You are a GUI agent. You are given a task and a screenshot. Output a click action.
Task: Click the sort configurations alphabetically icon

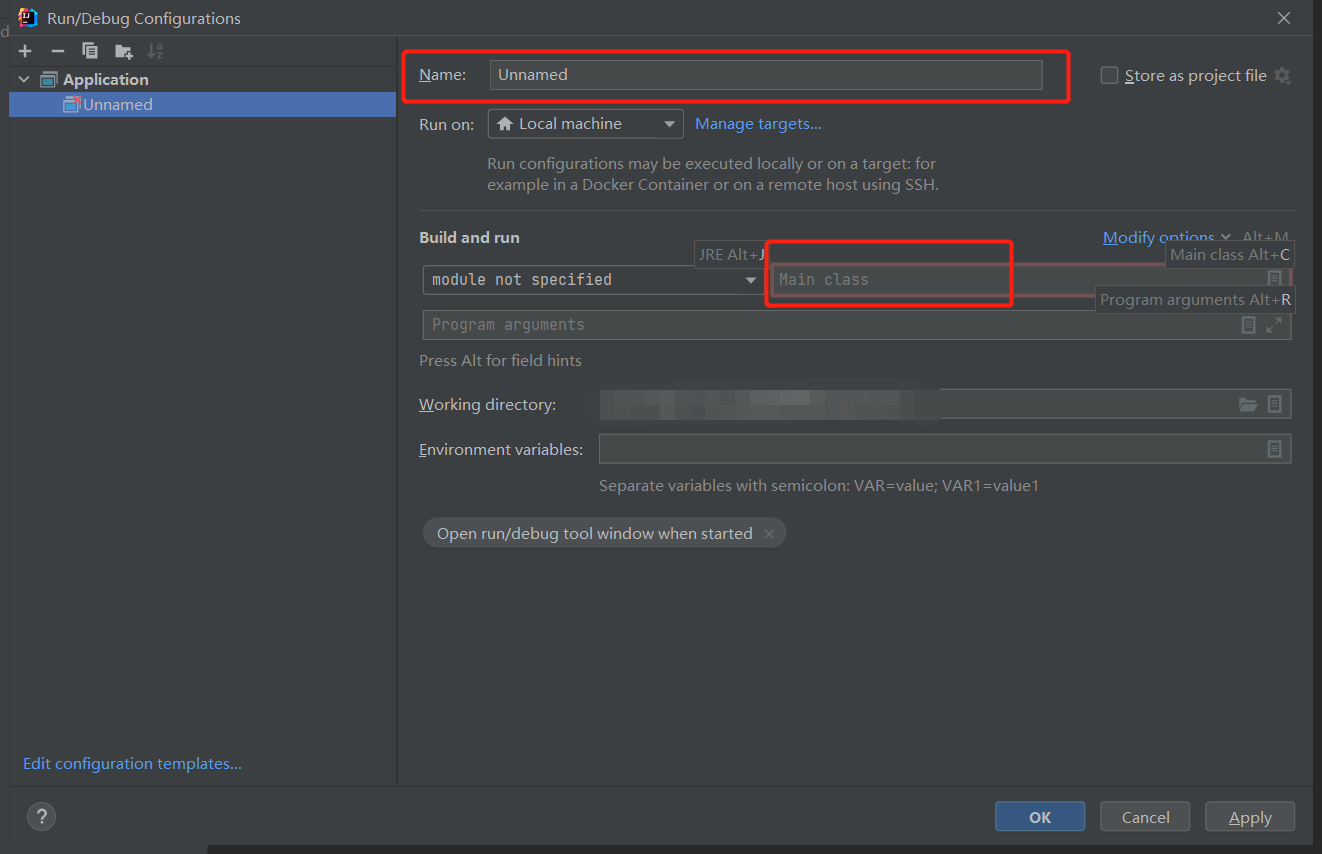[x=155, y=51]
